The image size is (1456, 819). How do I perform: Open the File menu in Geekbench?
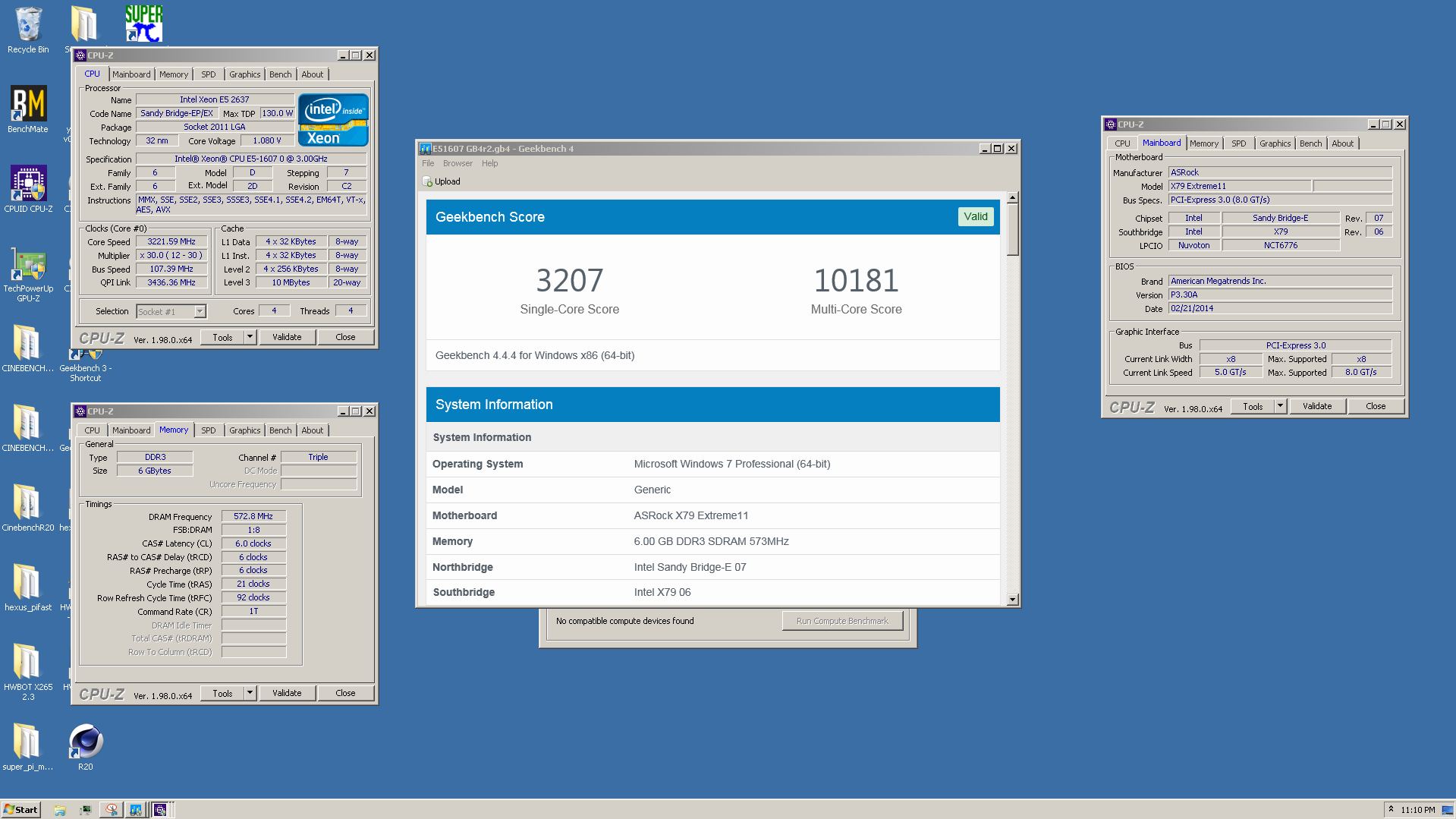(428, 163)
